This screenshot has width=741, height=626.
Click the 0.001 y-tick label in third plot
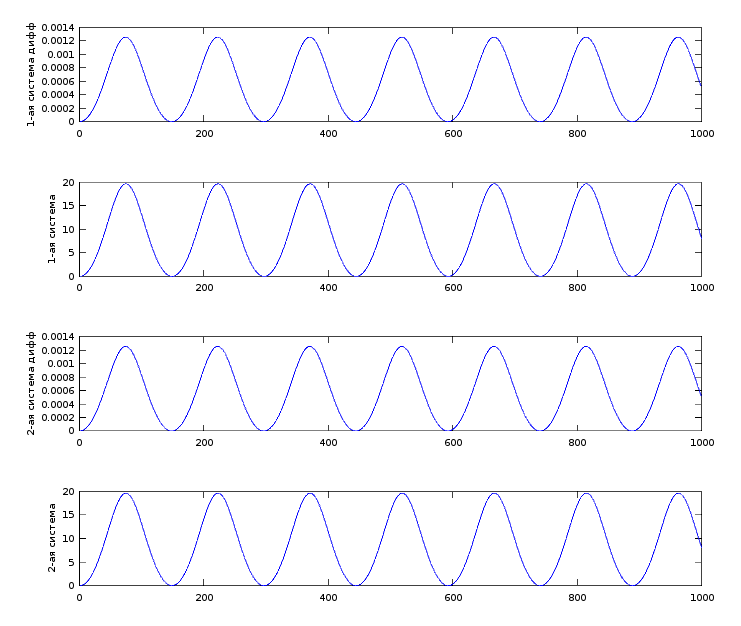point(59,364)
